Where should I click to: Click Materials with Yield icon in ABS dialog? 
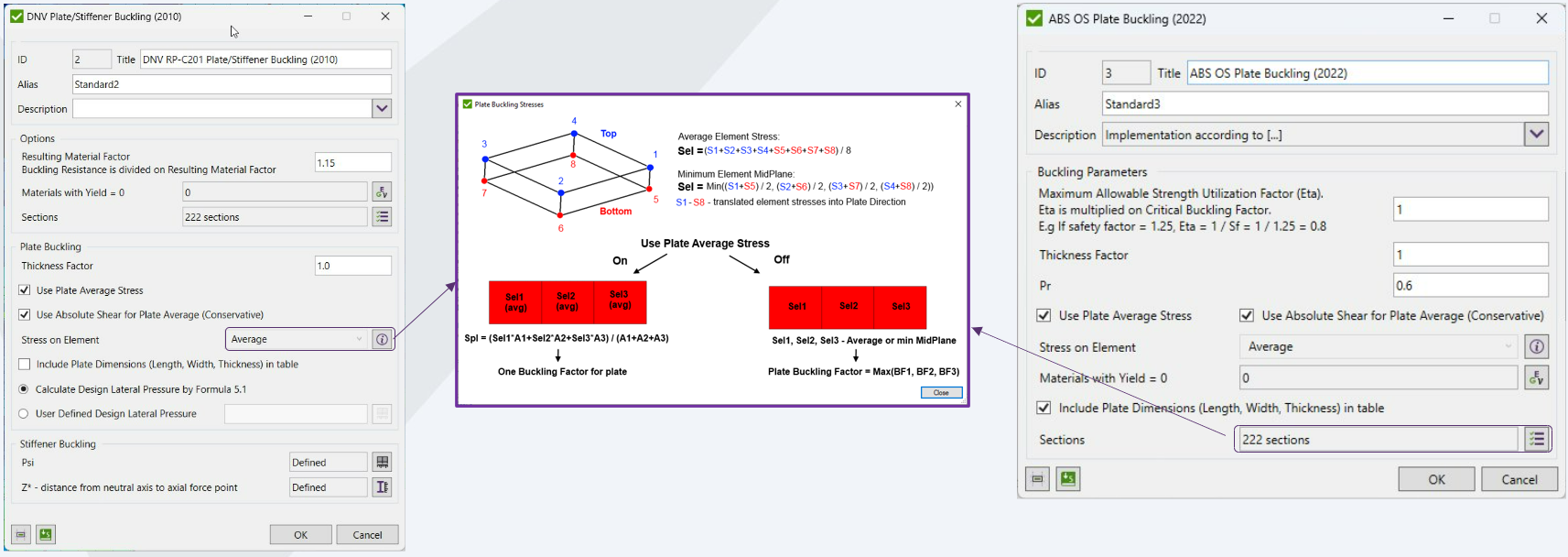1537,377
